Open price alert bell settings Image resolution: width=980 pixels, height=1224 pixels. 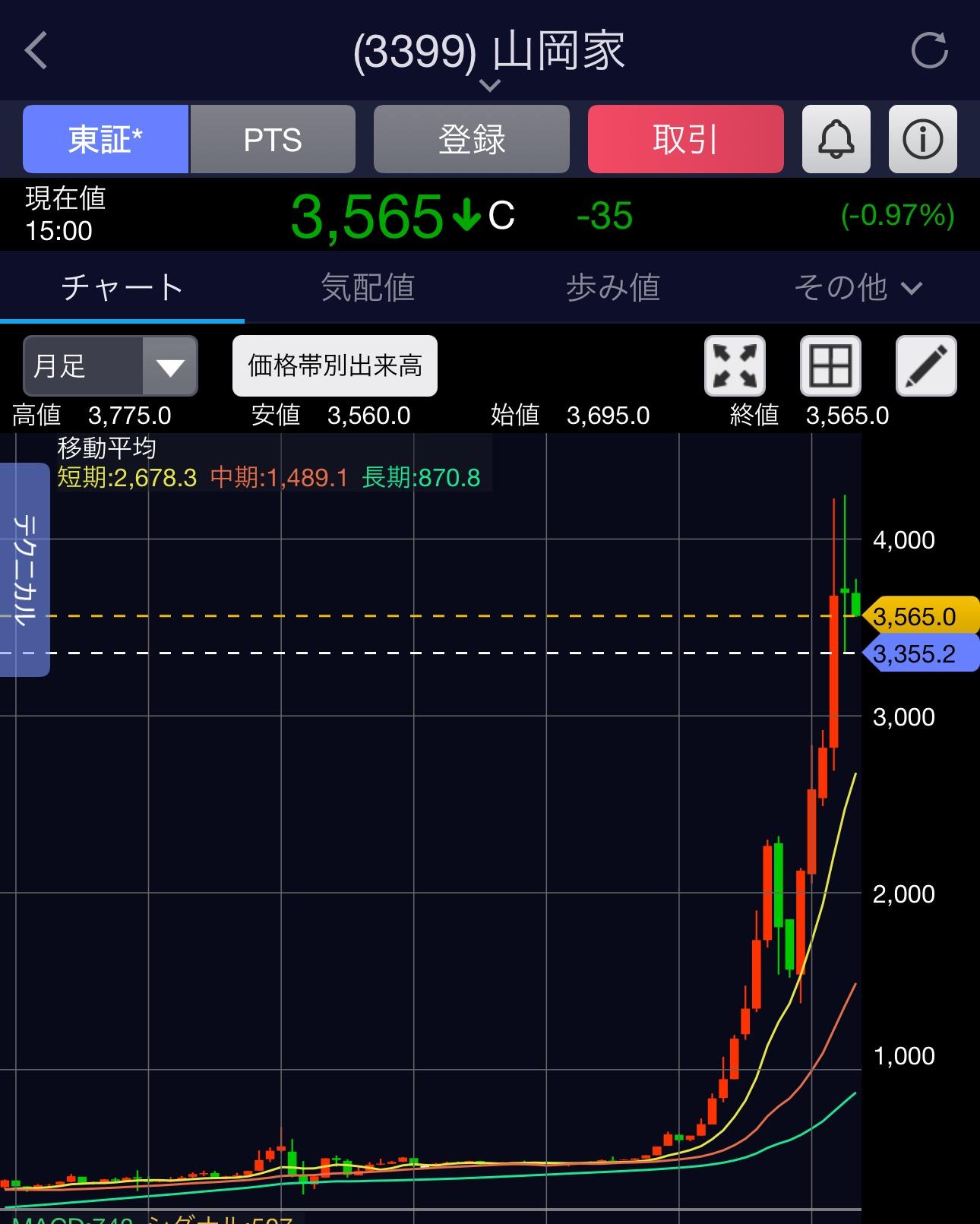coord(836,139)
